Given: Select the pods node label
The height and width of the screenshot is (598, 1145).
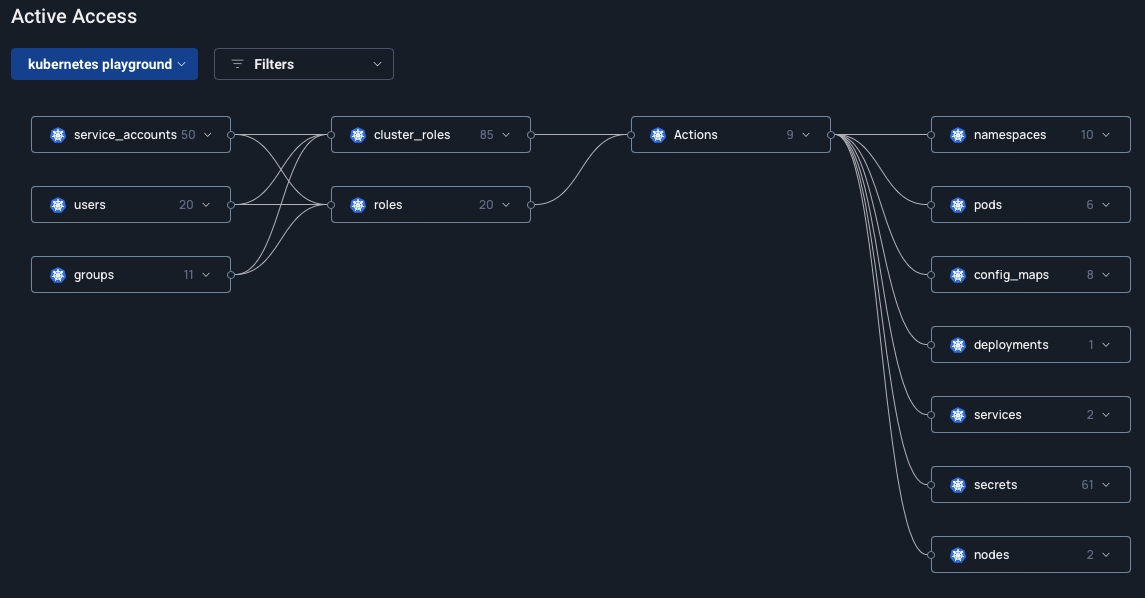Looking at the screenshot, I should point(987,205).
